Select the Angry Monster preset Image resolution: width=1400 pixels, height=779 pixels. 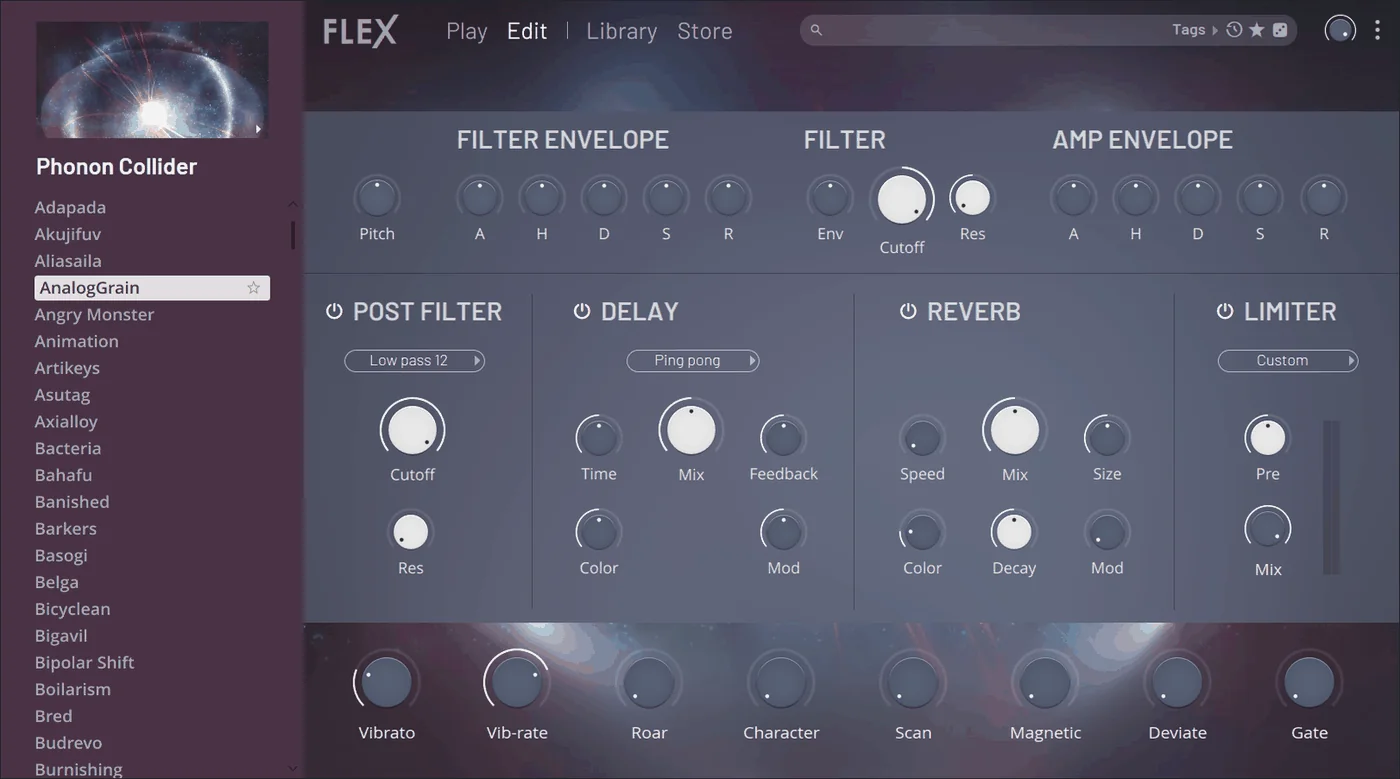[x=94, y=315]
